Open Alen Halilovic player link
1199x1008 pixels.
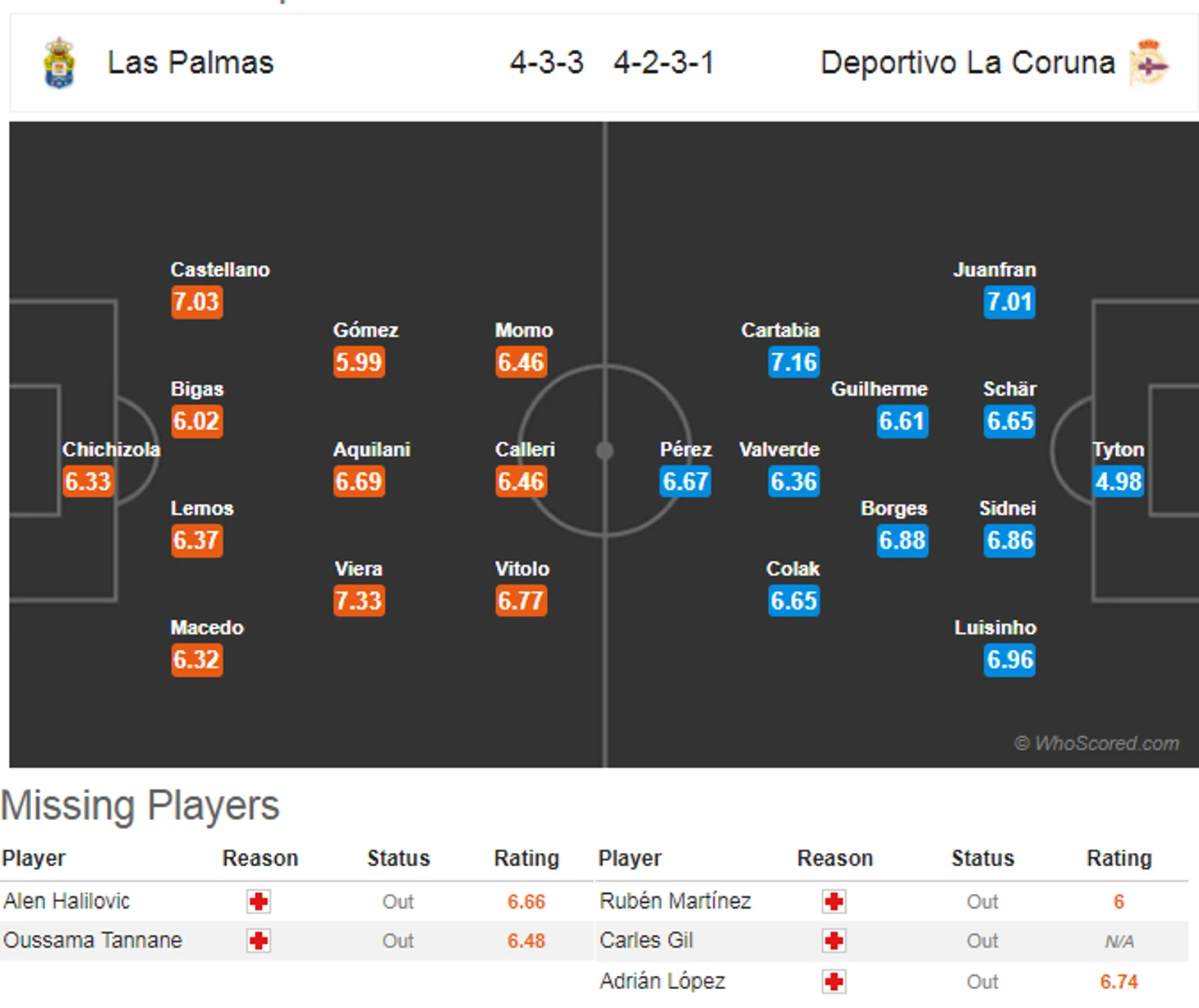tap(67, 901)
